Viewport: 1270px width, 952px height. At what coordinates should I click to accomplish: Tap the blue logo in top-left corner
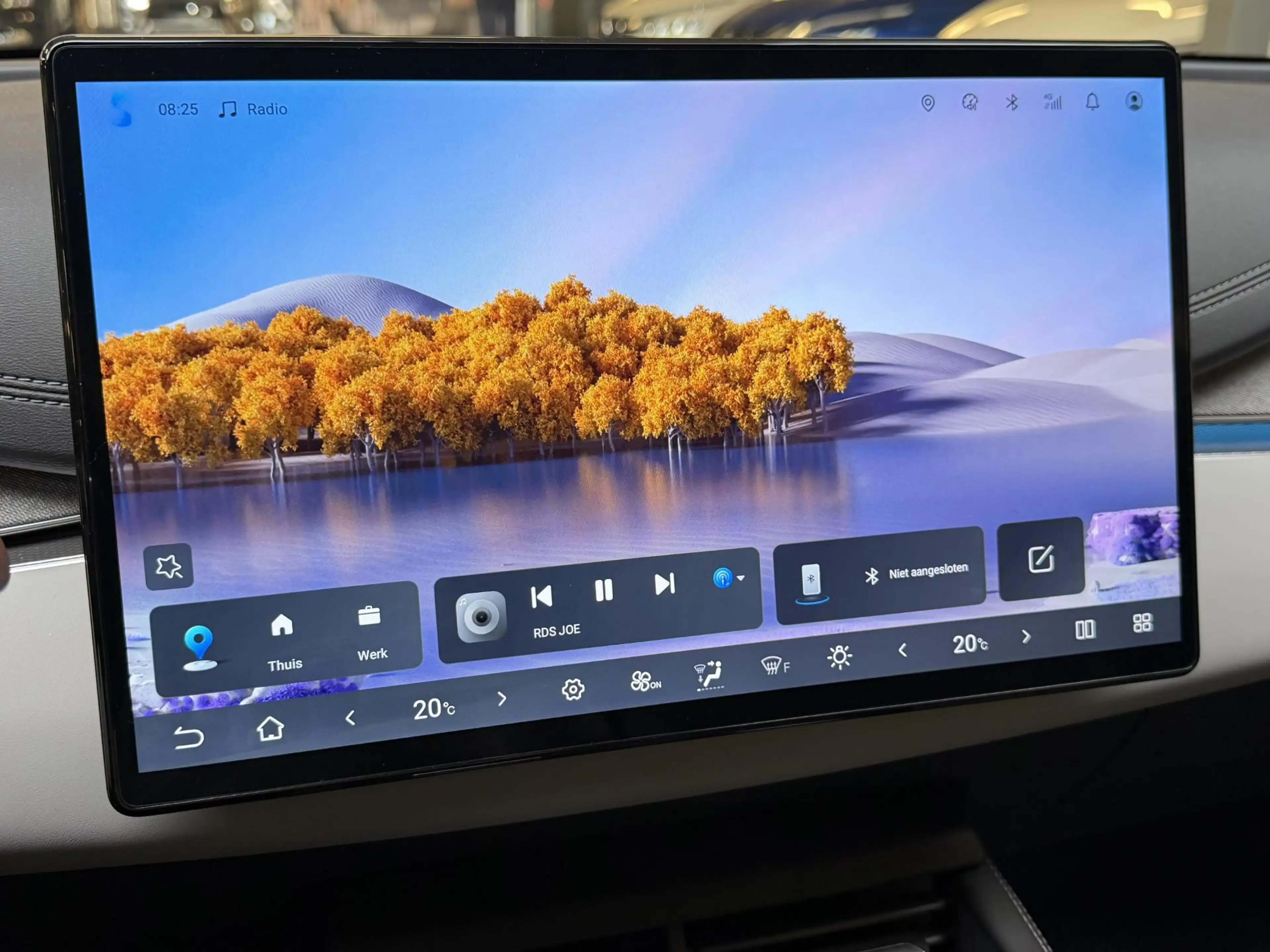[121, 110]
